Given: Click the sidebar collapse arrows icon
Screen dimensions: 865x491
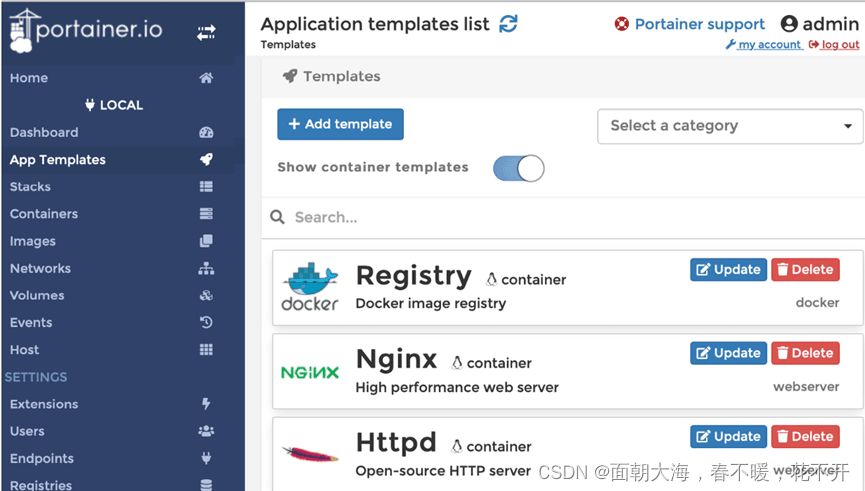Looking at the screenshot, I should tap(206, 33).
